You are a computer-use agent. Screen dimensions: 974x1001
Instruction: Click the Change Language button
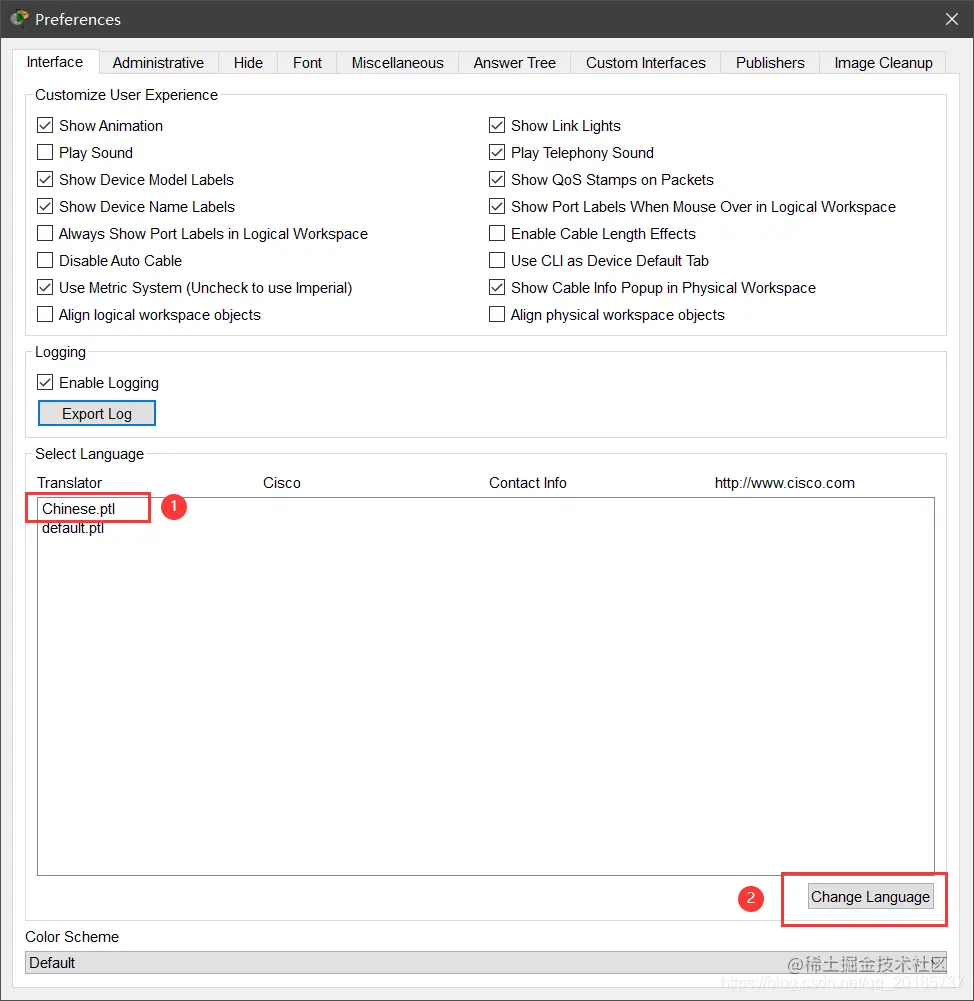pyautogui.click(x=870, y=896)
